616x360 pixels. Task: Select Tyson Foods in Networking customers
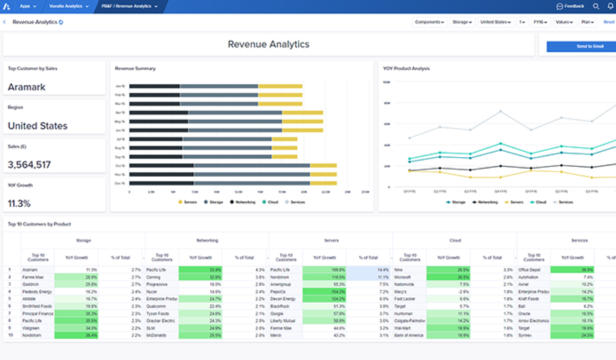[x=158, y=314]
